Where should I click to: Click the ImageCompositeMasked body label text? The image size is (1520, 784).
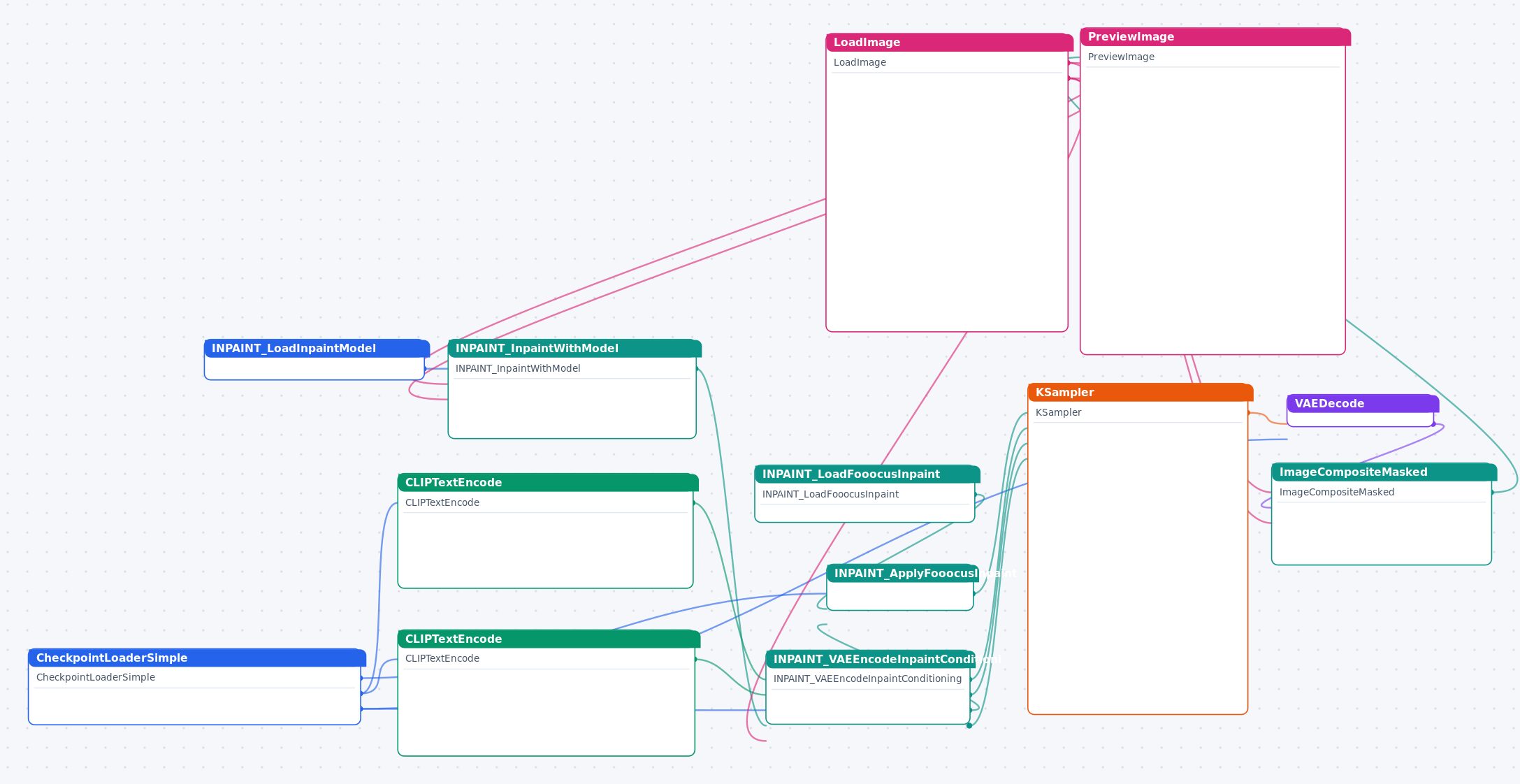(1336, 493)
